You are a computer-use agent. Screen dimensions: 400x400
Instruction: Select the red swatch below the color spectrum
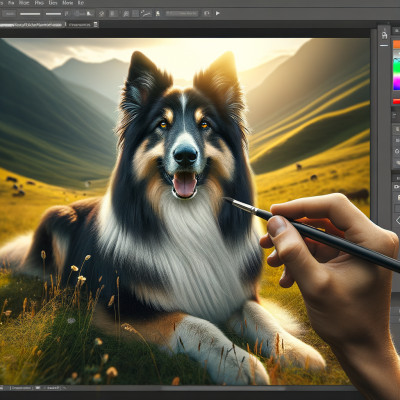point(396,101)
